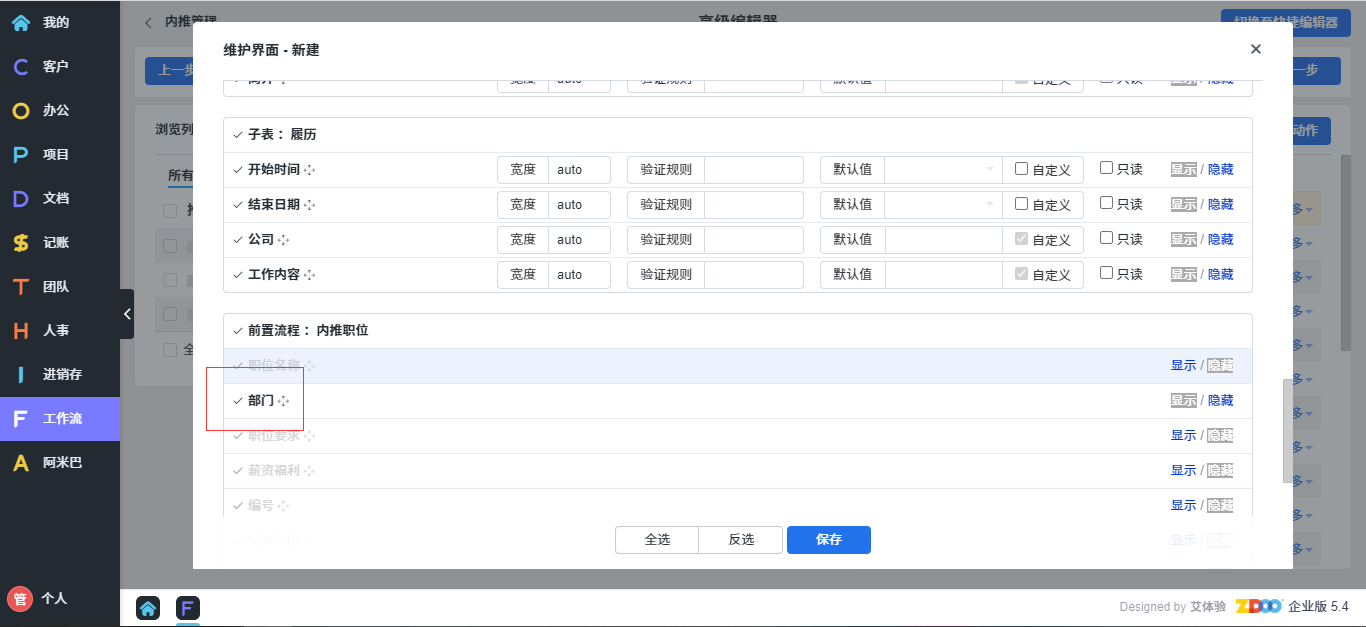Image resolution: width=1366 pixels, height=627 pixels.
Task: Click the home icon in bottom taskbar
Action: tap(148, 608)
